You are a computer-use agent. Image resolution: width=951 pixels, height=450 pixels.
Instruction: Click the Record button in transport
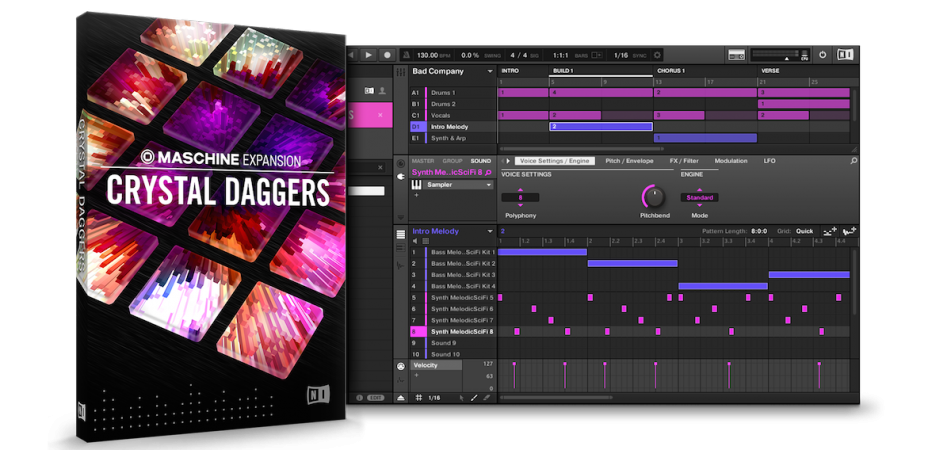coord(386,55)
